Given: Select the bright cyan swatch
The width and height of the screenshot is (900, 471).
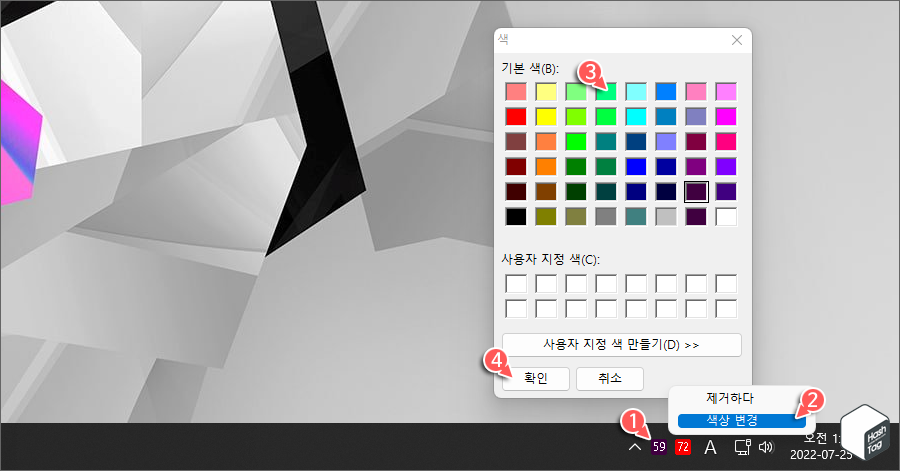Looking at the screenshot, I should click(x=636, y=117).
